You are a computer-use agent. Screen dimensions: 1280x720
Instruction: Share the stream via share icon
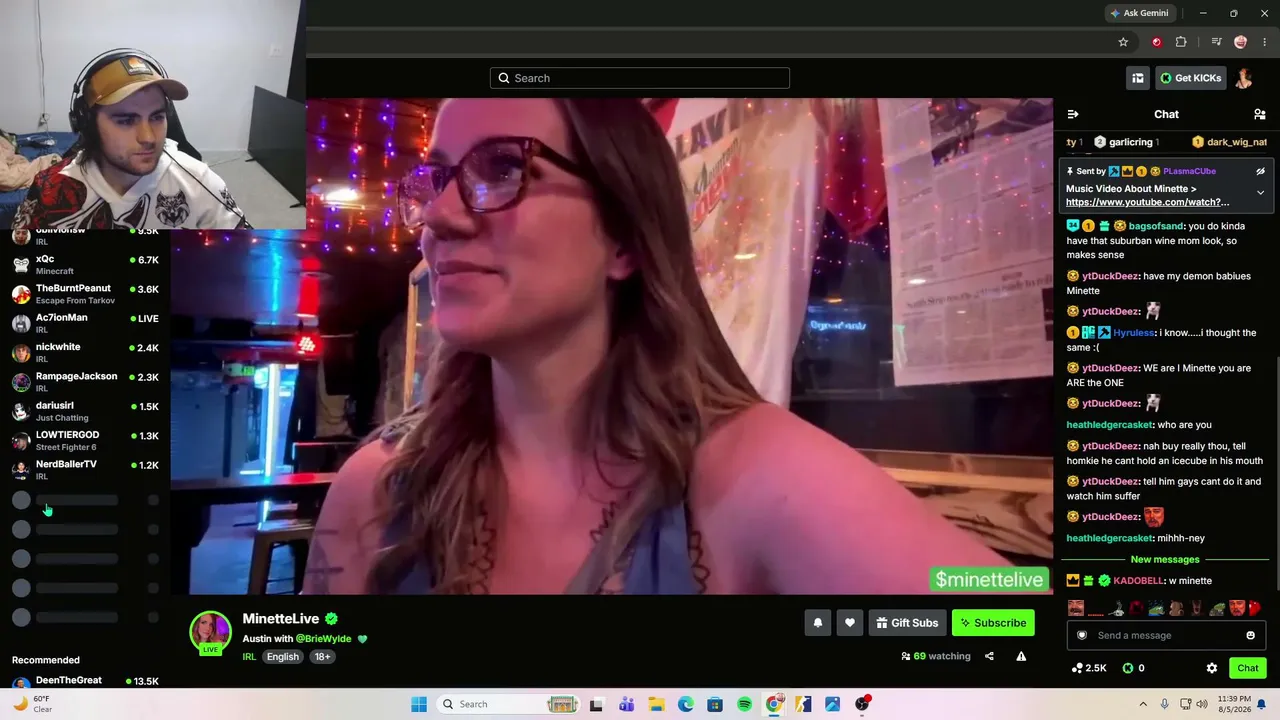point(989,656)
